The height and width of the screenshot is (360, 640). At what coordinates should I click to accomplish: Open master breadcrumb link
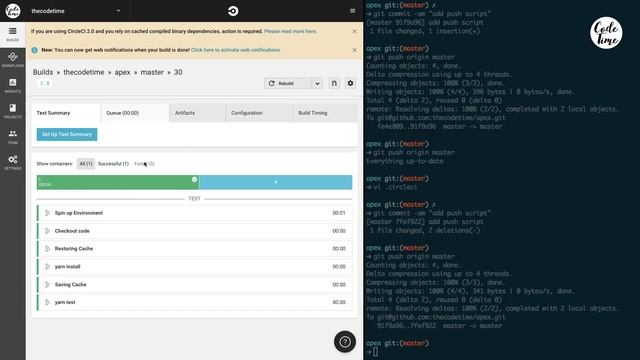(152, 72)
